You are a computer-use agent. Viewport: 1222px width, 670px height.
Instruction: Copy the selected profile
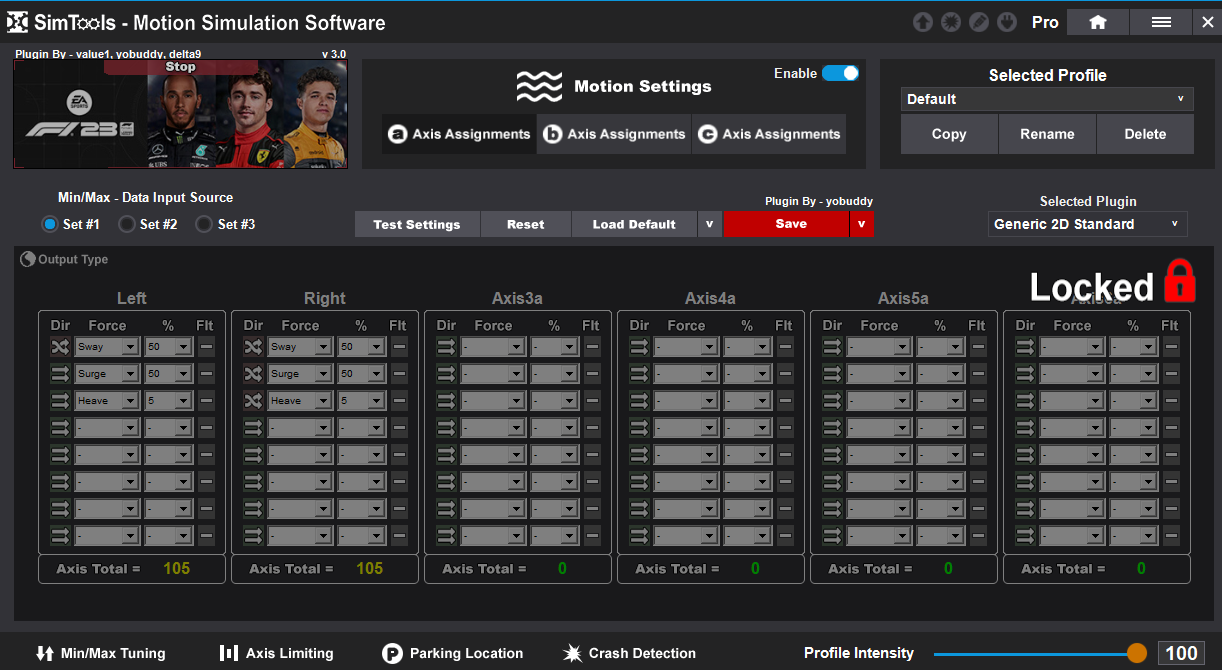tap(949, 134)
